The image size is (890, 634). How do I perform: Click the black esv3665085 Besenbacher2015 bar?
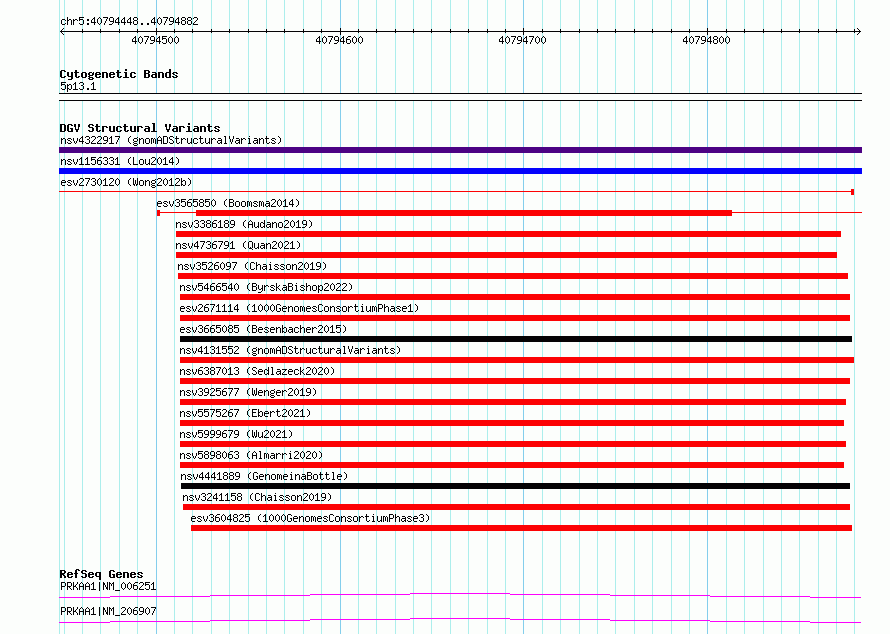click(x=516, y=339)
